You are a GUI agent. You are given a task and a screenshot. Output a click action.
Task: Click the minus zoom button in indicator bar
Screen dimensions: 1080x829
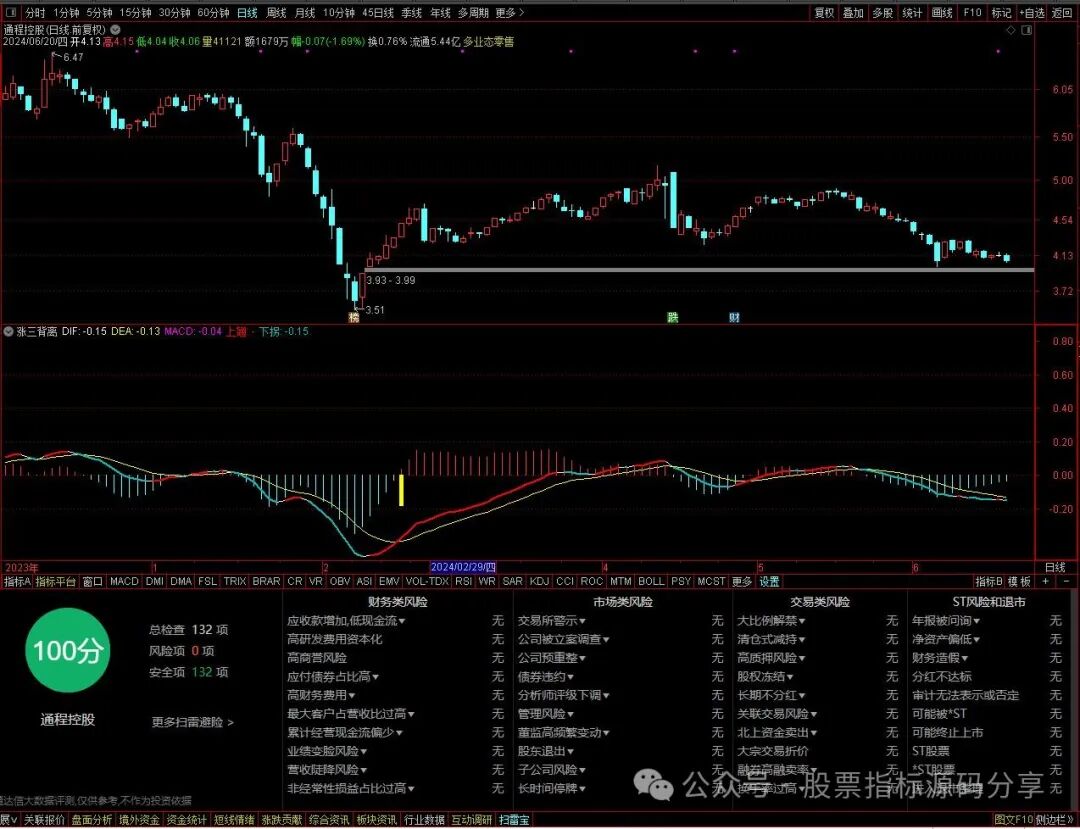(1066, 581)
